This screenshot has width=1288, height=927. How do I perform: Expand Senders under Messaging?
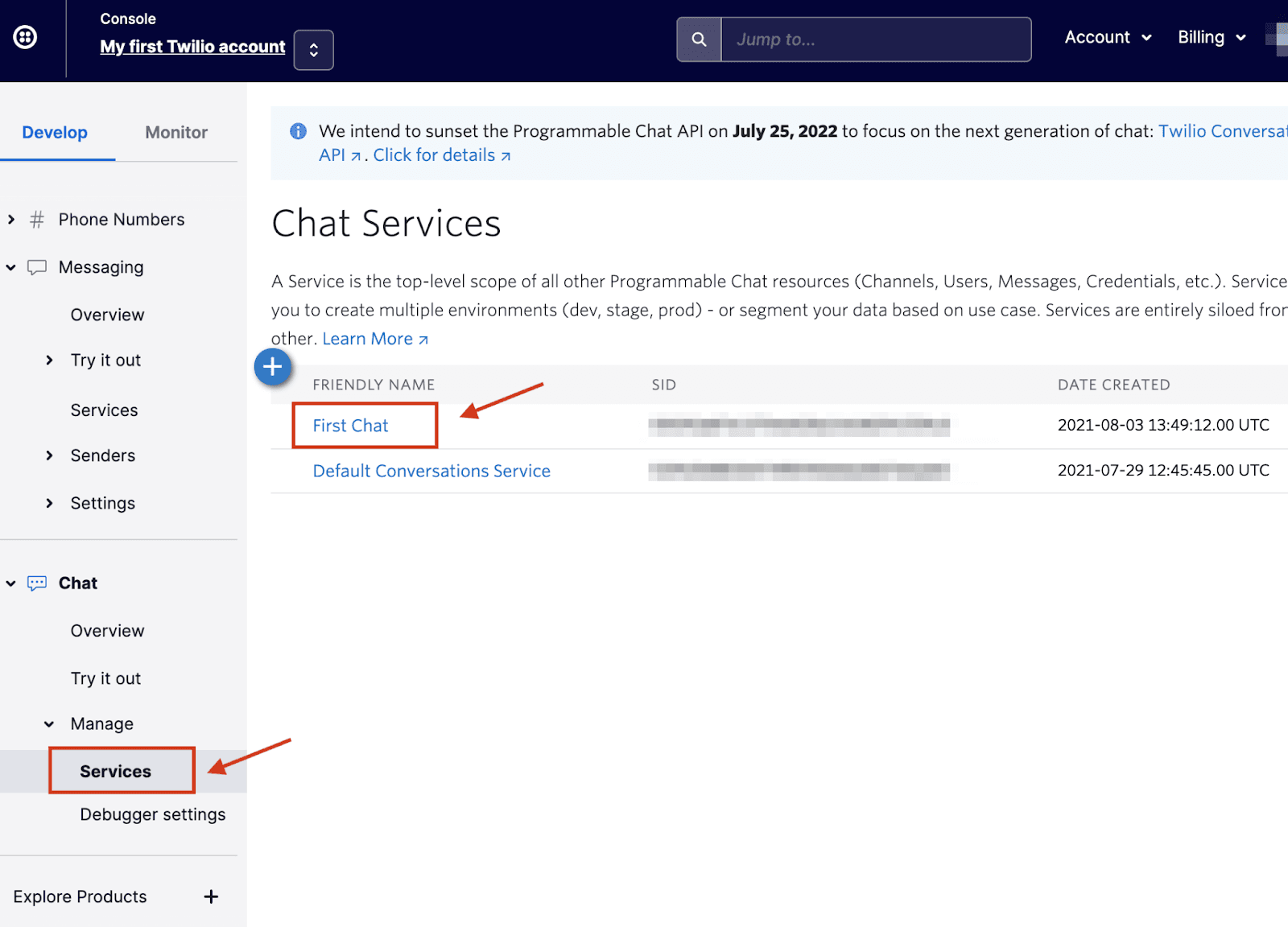(x=49, y=455)
